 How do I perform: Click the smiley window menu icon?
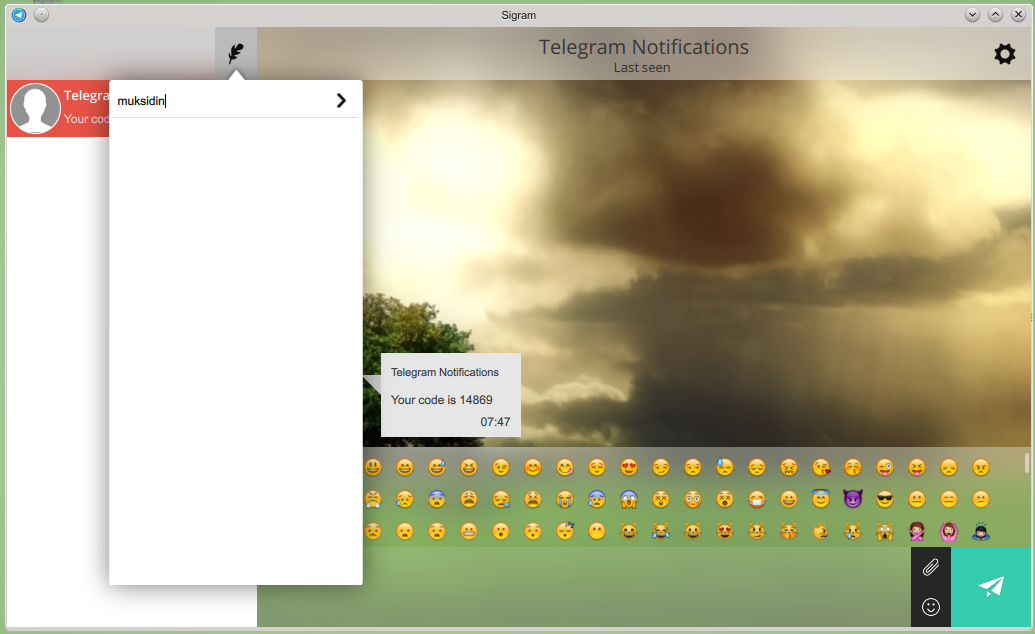[x=41, y=14]
